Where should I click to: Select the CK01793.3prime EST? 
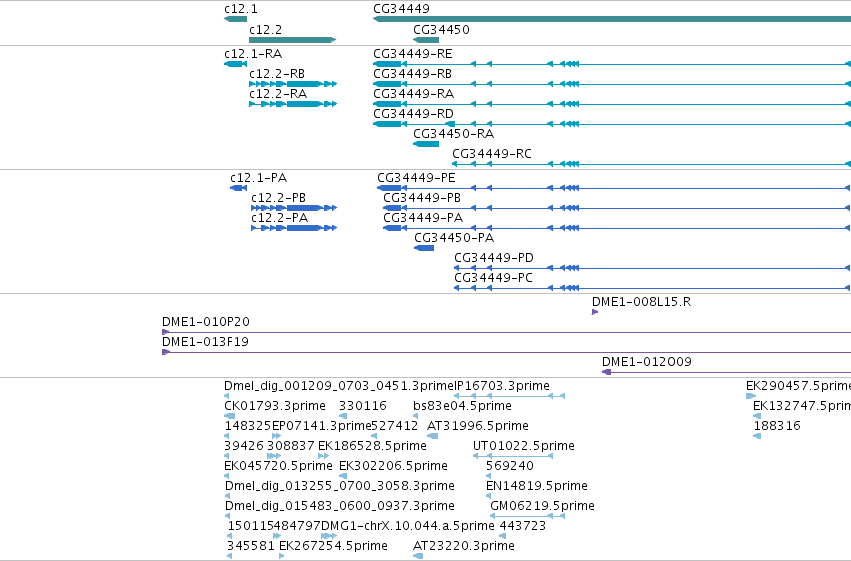click(x=230, y=416)
